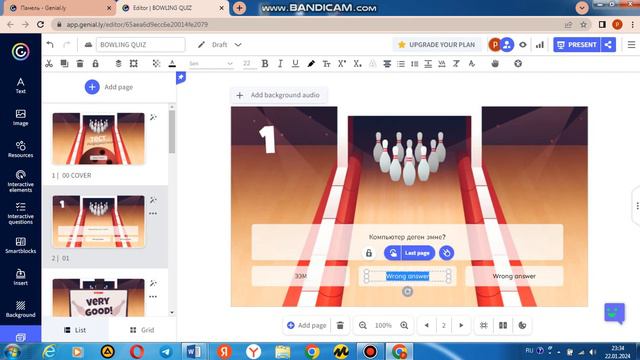Toggle subscript formatting
The height and width of the screenshot is (360, 640).
click(357, 64)
